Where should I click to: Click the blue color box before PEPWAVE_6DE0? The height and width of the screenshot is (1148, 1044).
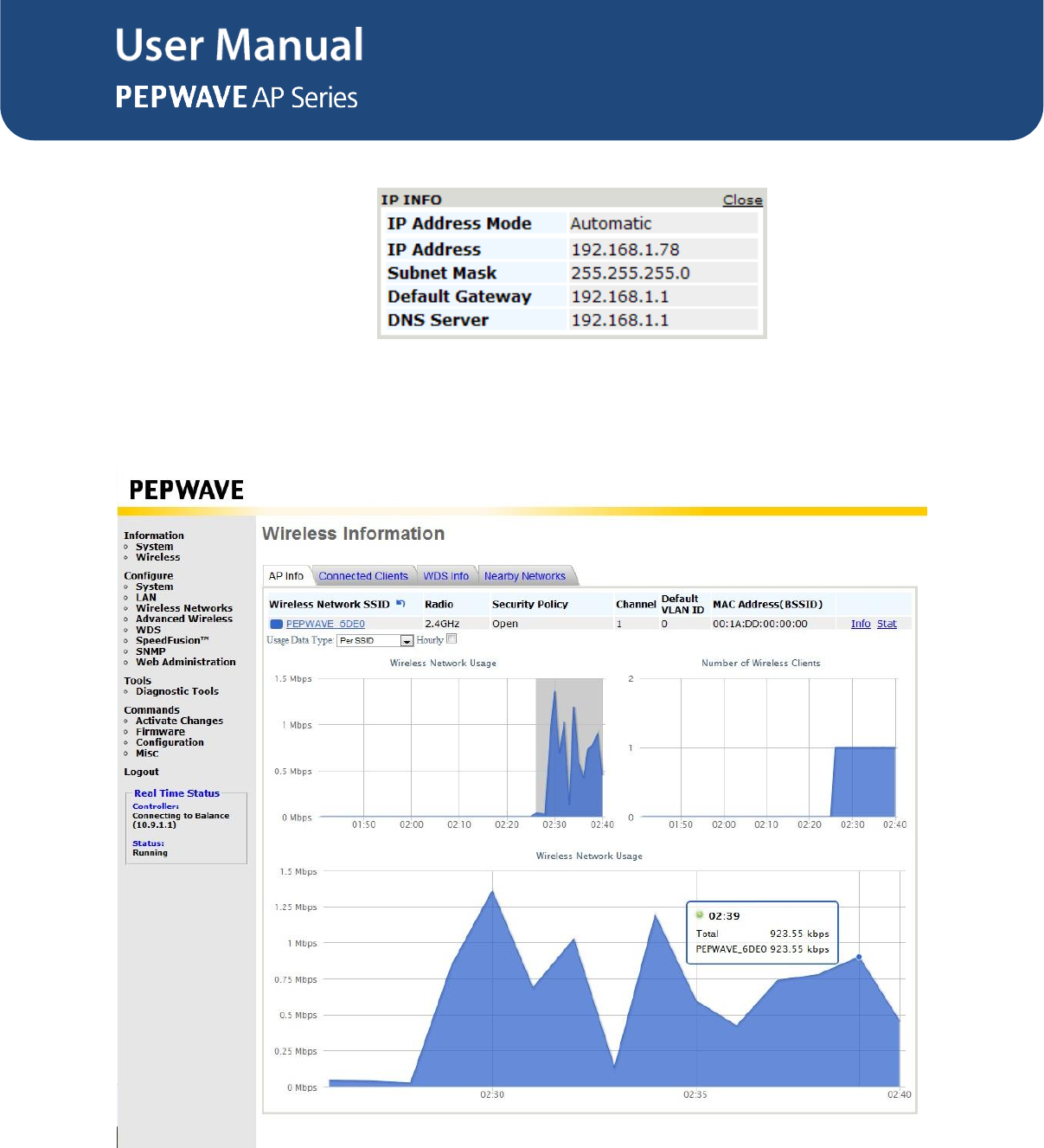click(x=277, y=624)
